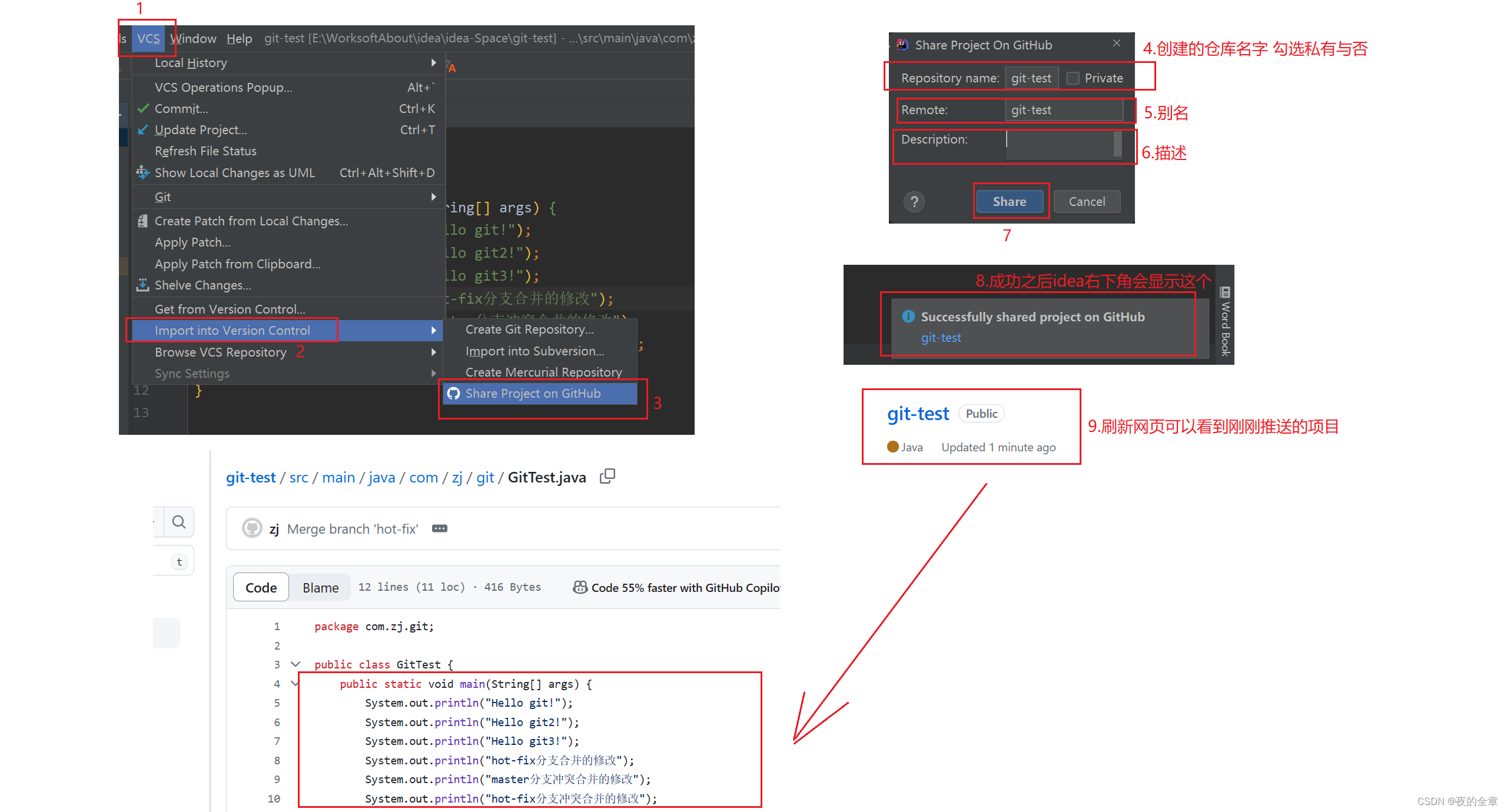The height and width of the screenshot is (812, 1507).
Task: Click Create Patch from Local Changes icon
Action: [x=143, y=221]
